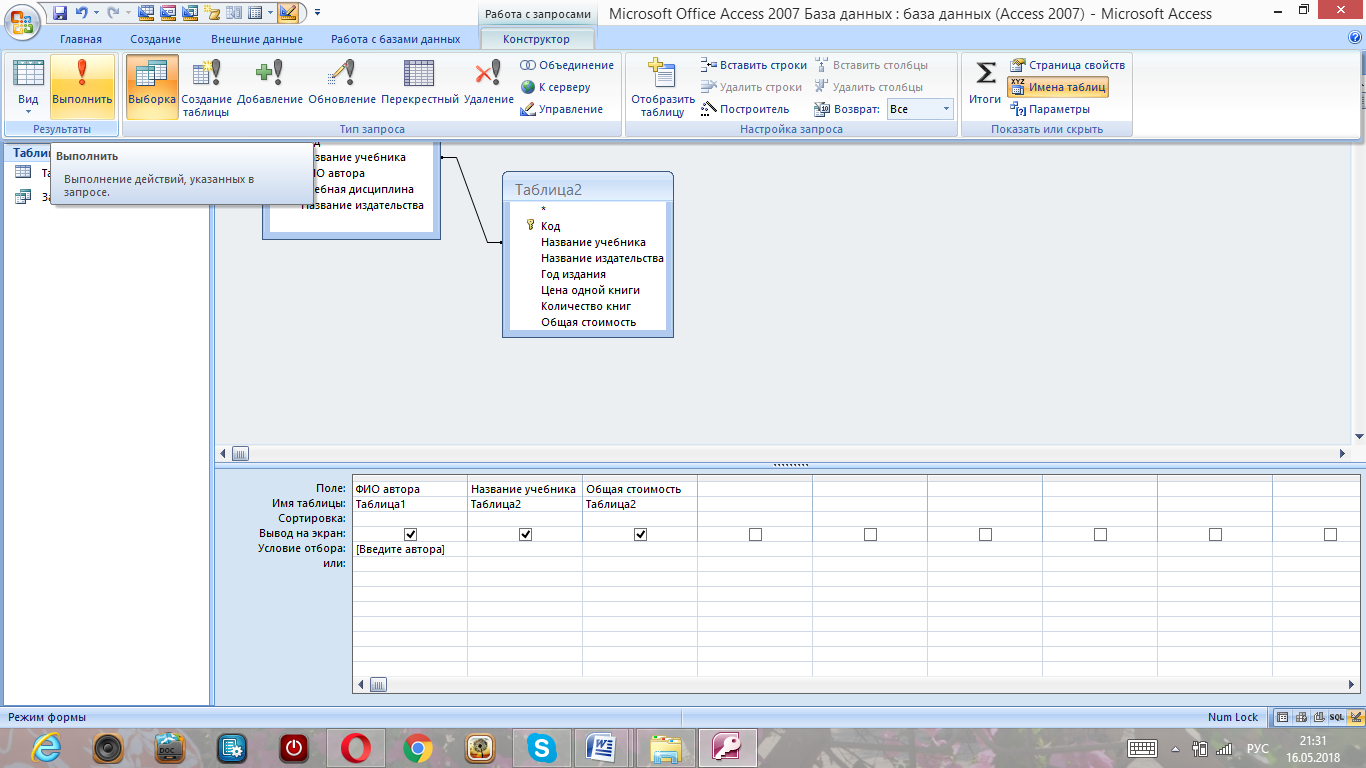Select Количество книг field in Таблица2
This screenshot has height=768, width=1366.
tap(586, 306)
